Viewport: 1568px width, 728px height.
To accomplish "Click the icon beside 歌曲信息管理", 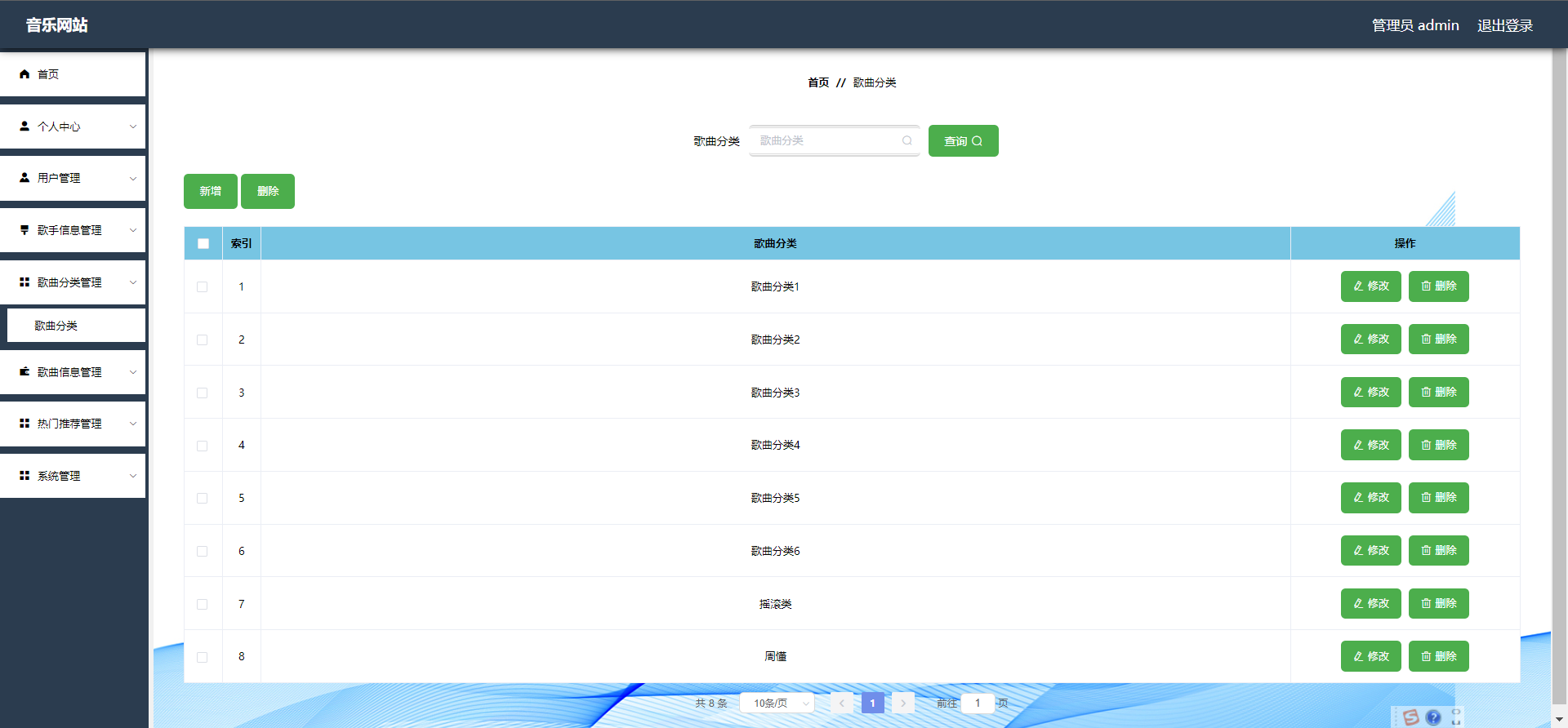I will tap(24, 372).
